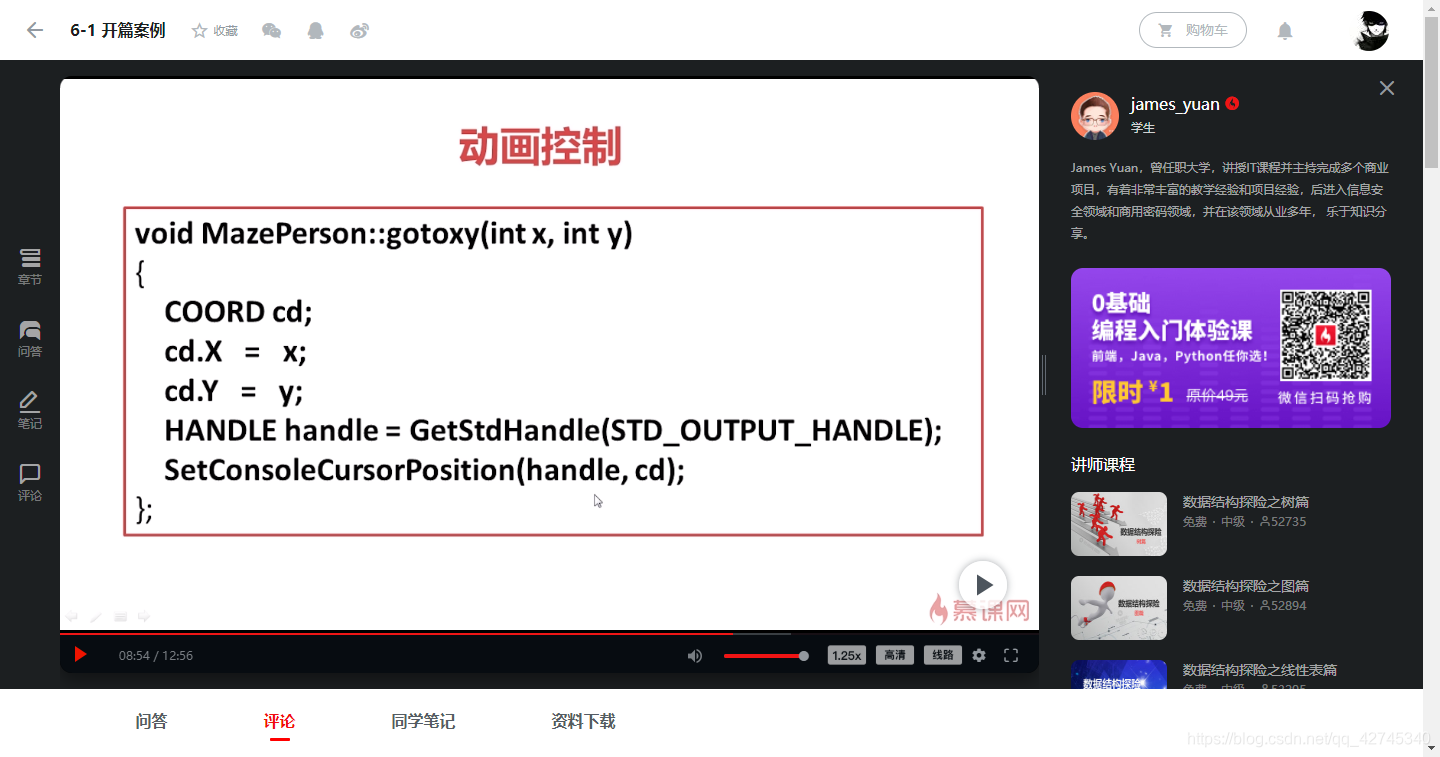Close the instructor side panel
This screenshot has height=757, width=1440.
[1387, 88]
